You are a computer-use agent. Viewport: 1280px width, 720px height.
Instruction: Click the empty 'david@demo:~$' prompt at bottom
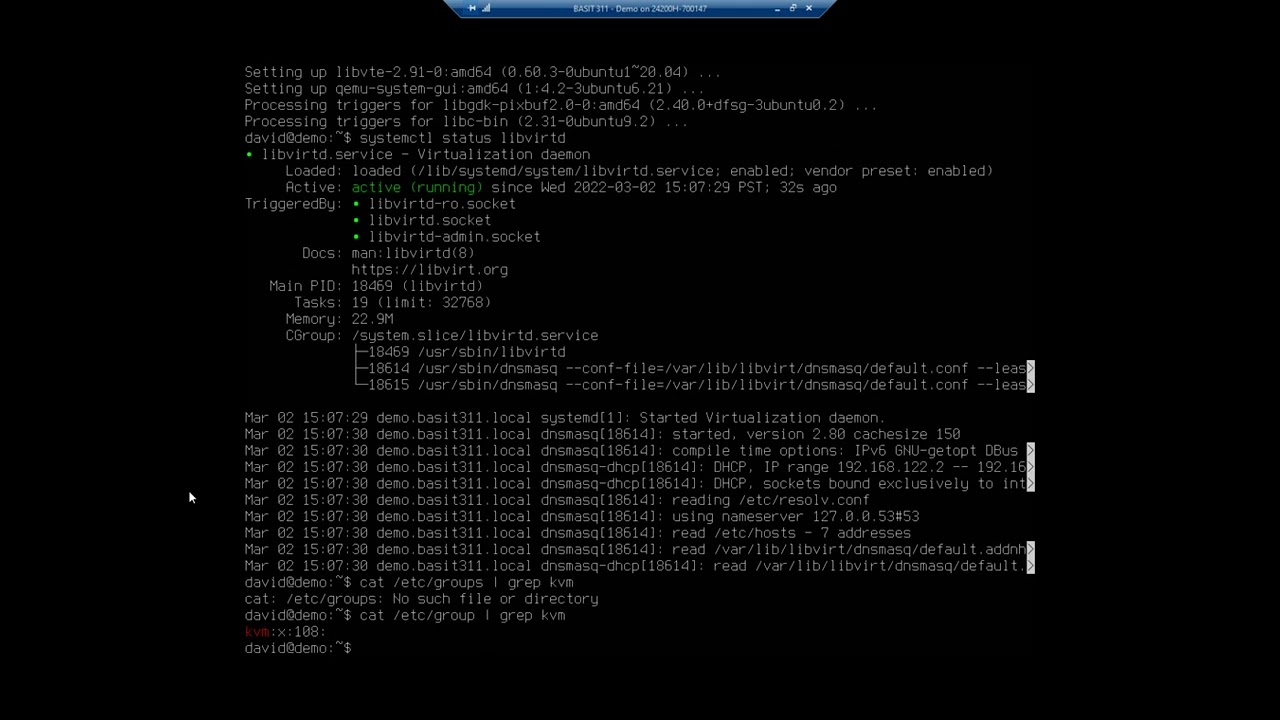[x=298, y=648]
